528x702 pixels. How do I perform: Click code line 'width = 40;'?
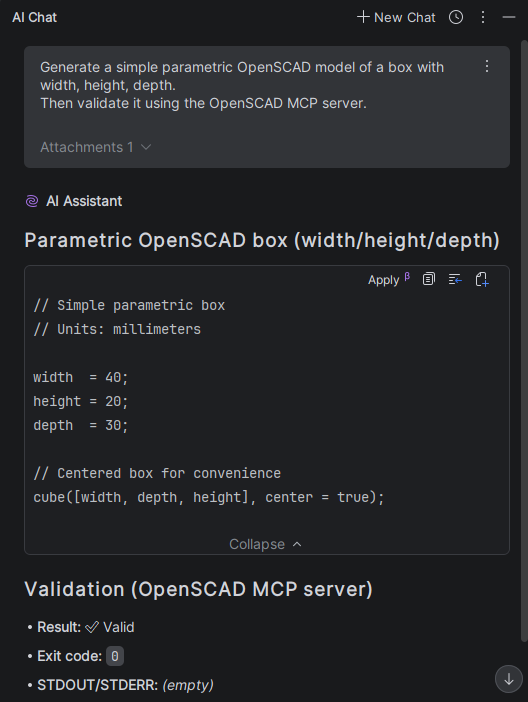pyautogui.click(x=81, y=377)
